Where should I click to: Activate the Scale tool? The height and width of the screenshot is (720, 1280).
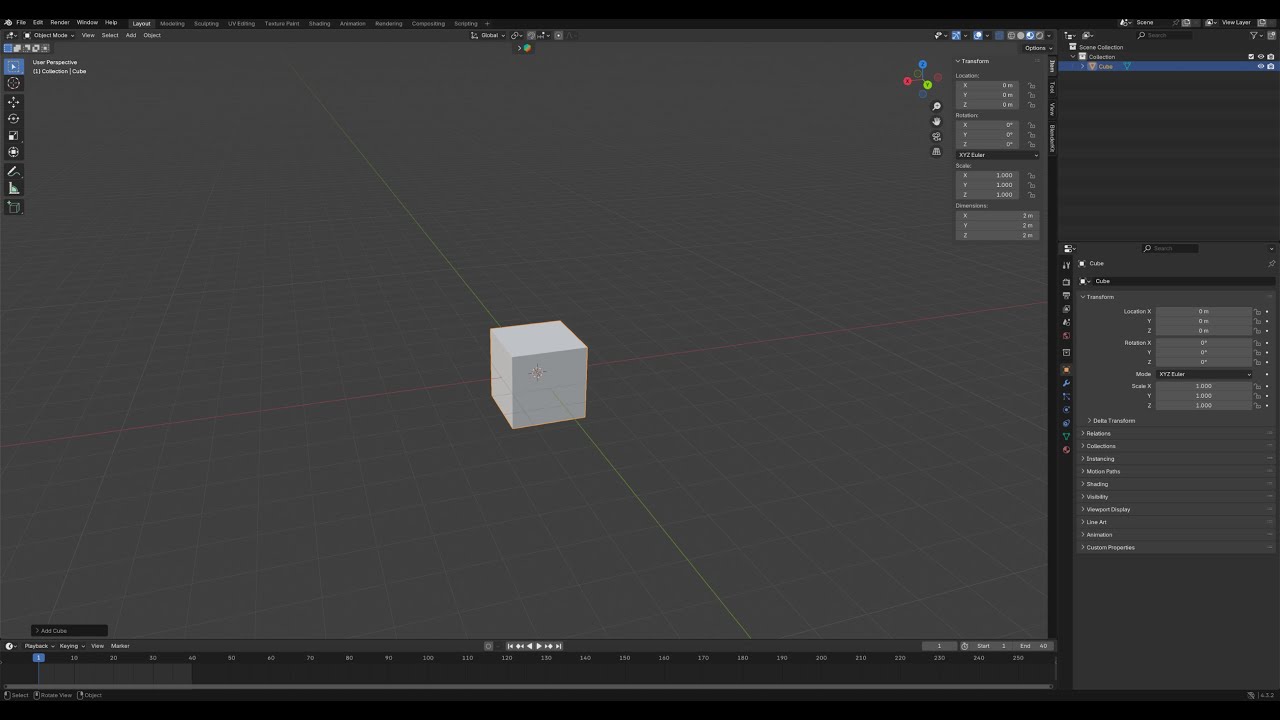(14, 135)
